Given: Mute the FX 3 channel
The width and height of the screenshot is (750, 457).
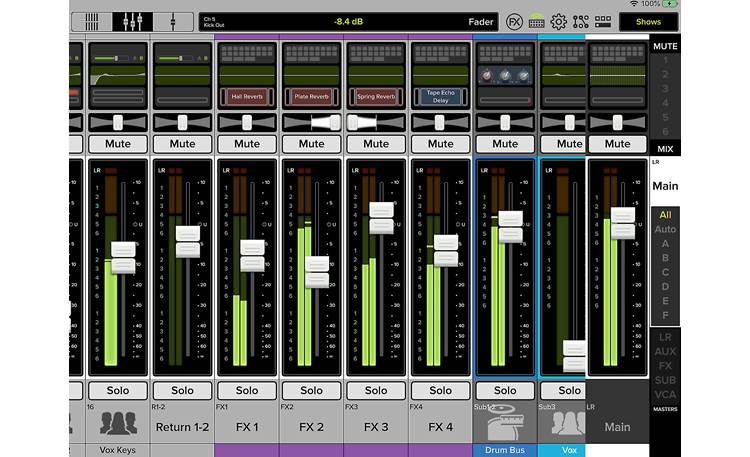Looking at the screenshot, I should tap(376, 144).
